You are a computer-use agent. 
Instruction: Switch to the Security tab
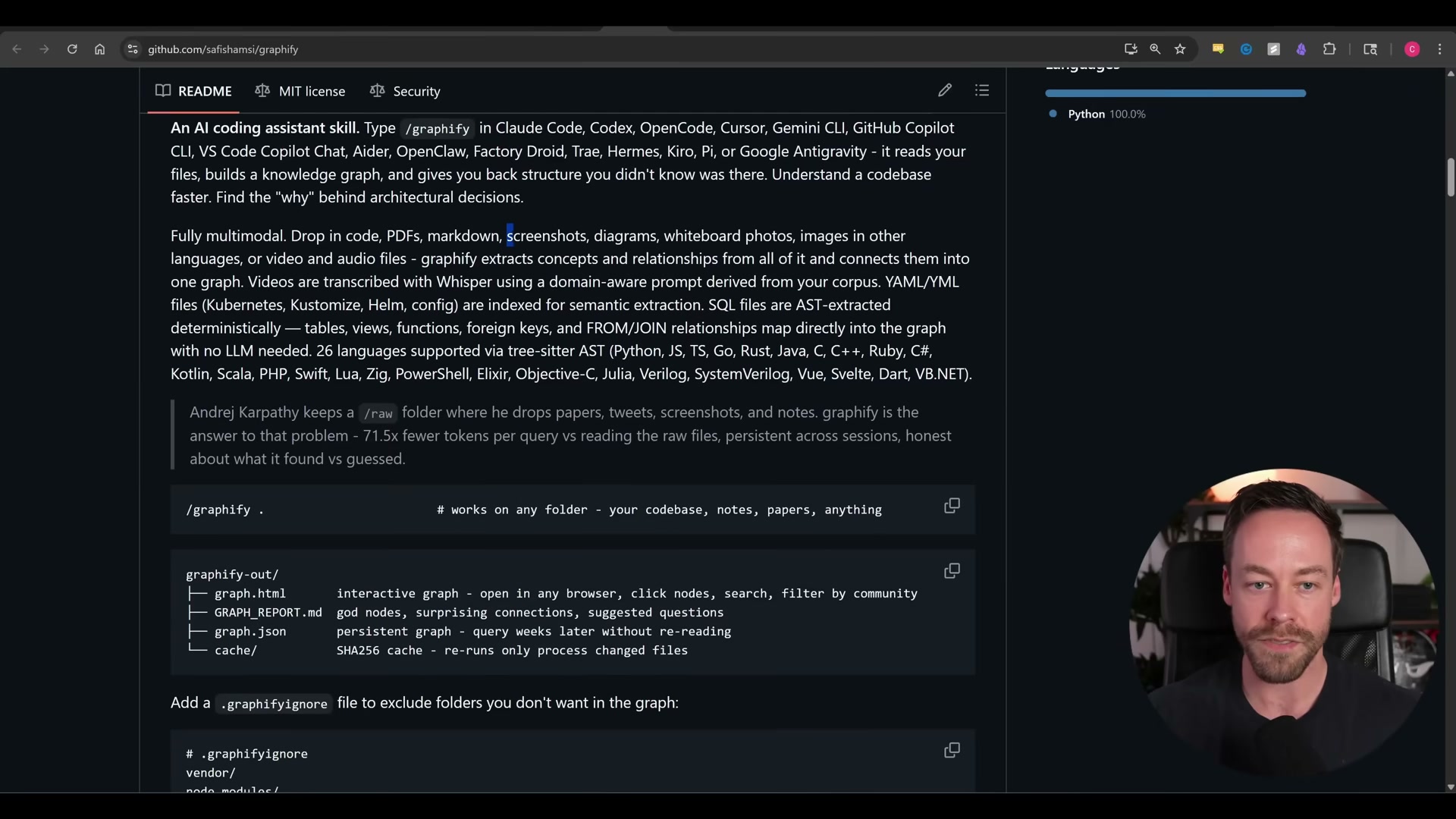pos(405,91)
